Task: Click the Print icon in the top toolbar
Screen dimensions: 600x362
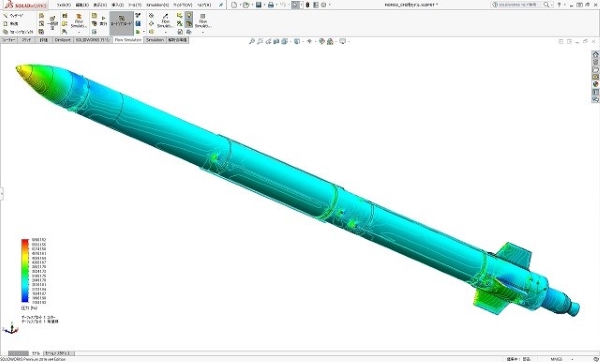Action: tap(271, 5)
